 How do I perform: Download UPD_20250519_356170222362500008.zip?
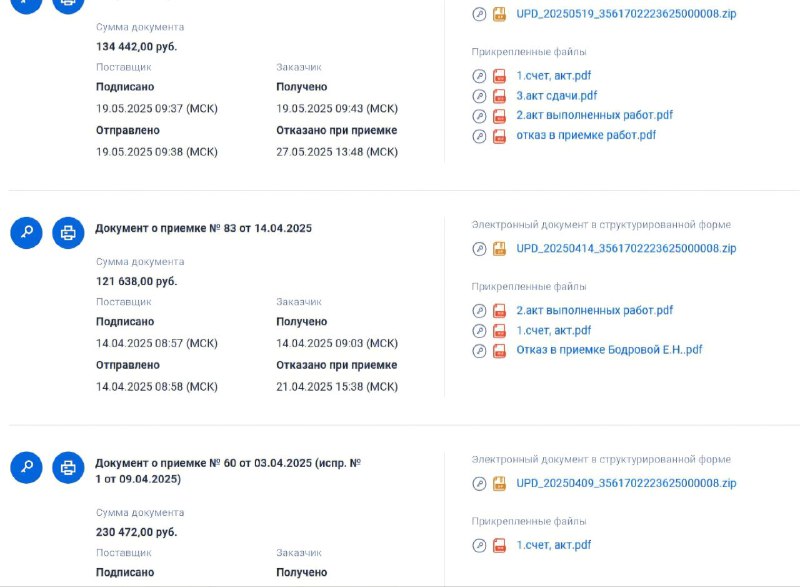pos(626,14)
